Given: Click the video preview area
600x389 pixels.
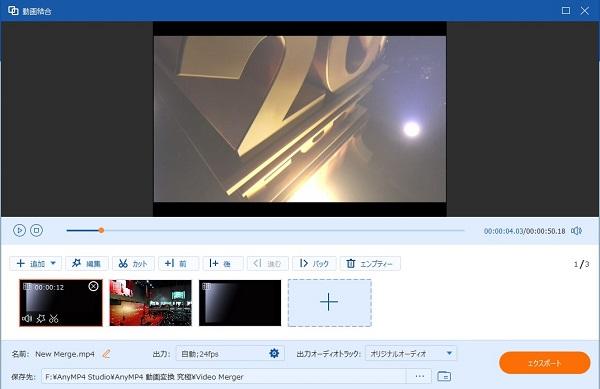Looking at the screenshot, I should point(300,119).
